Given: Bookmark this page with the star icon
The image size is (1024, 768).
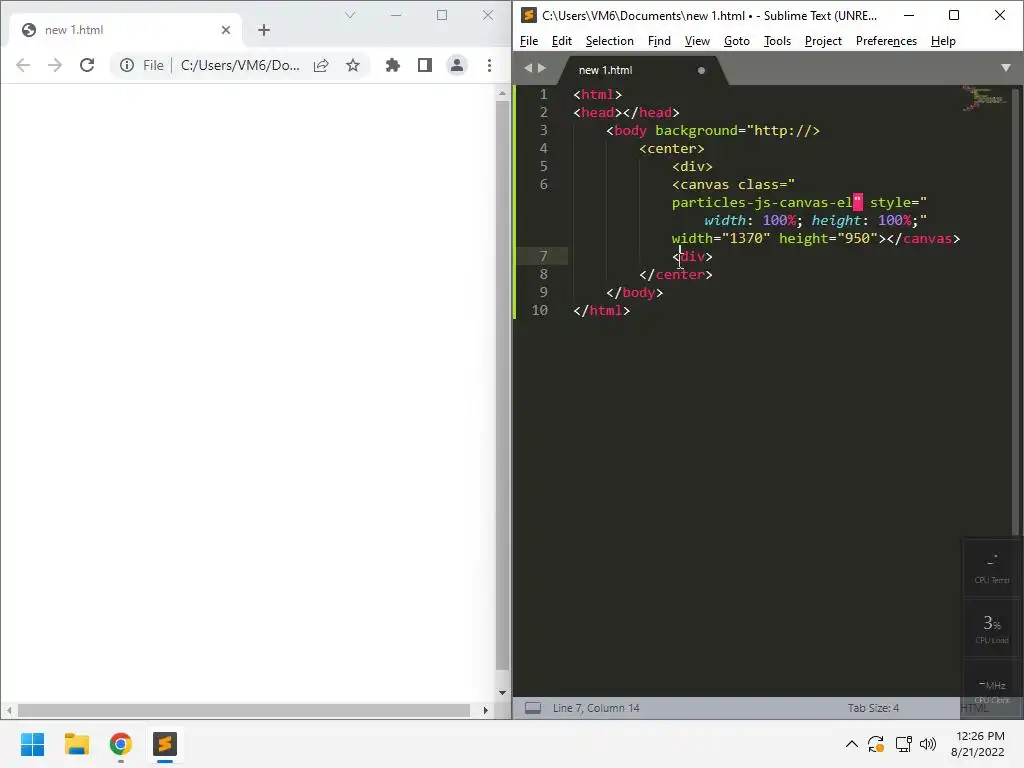Looking at the screenshot, I should [353, 65].
